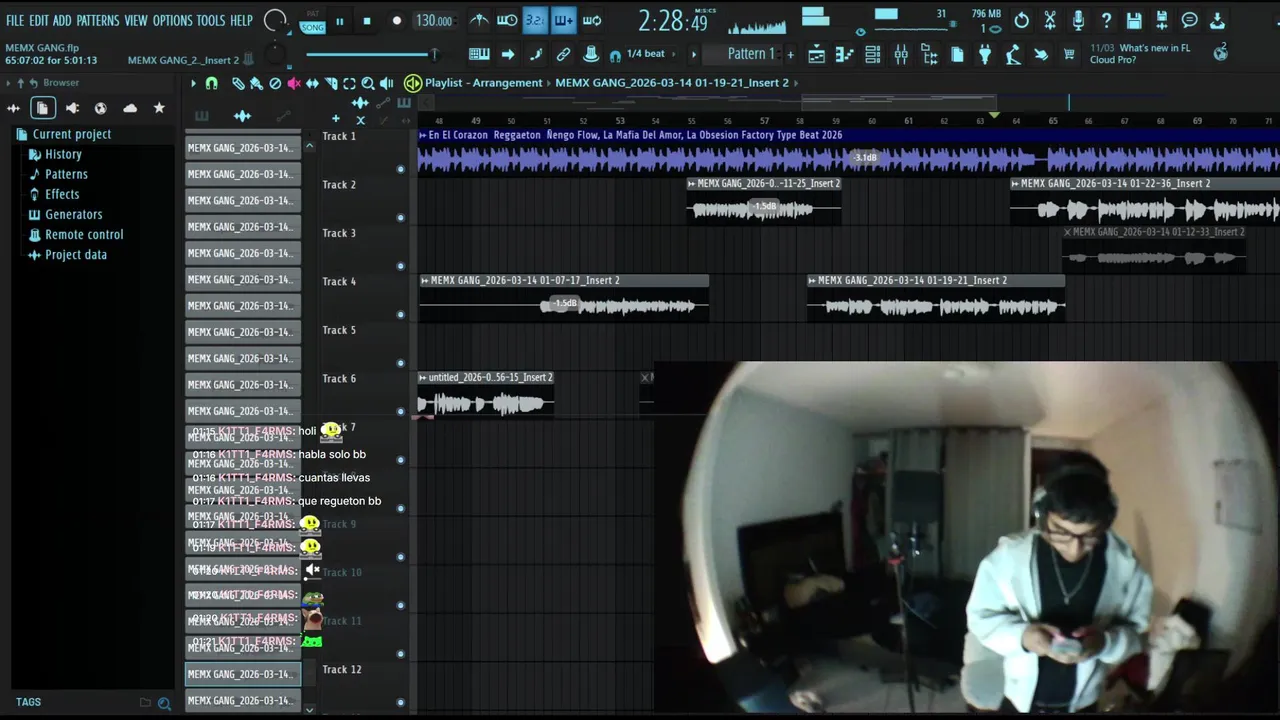Enable typing keyboard to piano

pyautogui.click(x=479, y=54)
